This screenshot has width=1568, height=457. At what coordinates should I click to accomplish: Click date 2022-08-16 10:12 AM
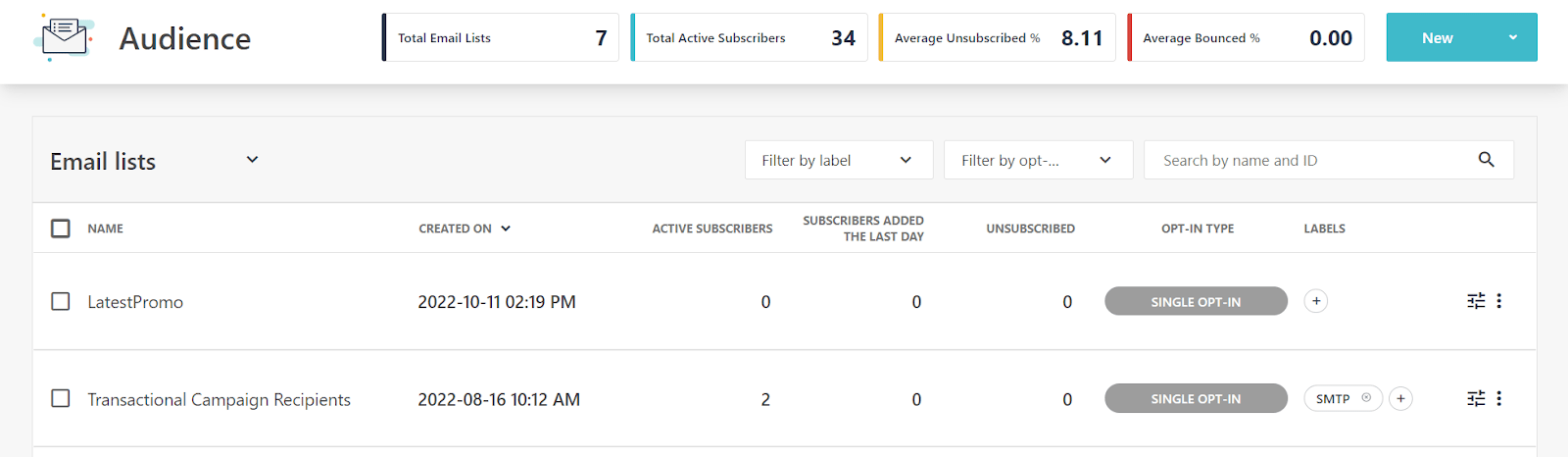pyautogui.click(x=499, y=399)
